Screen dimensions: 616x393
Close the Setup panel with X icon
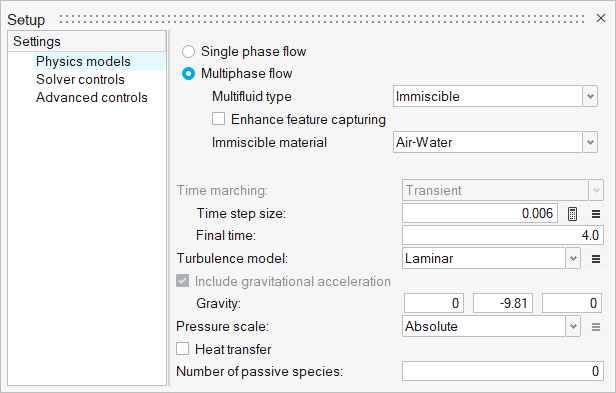coord(601,18)
